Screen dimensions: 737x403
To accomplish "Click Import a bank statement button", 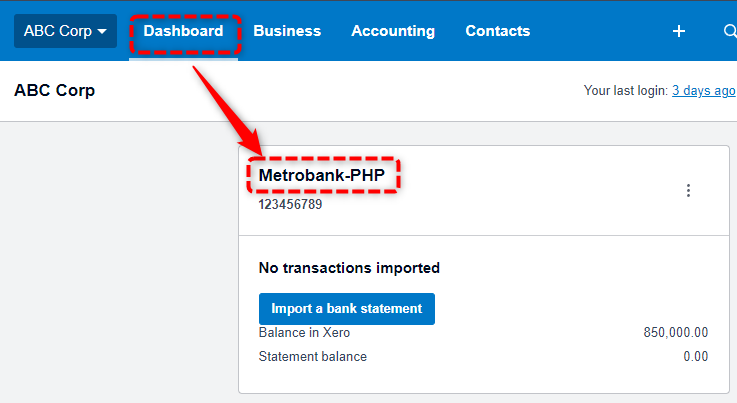I will click(347, 308).
